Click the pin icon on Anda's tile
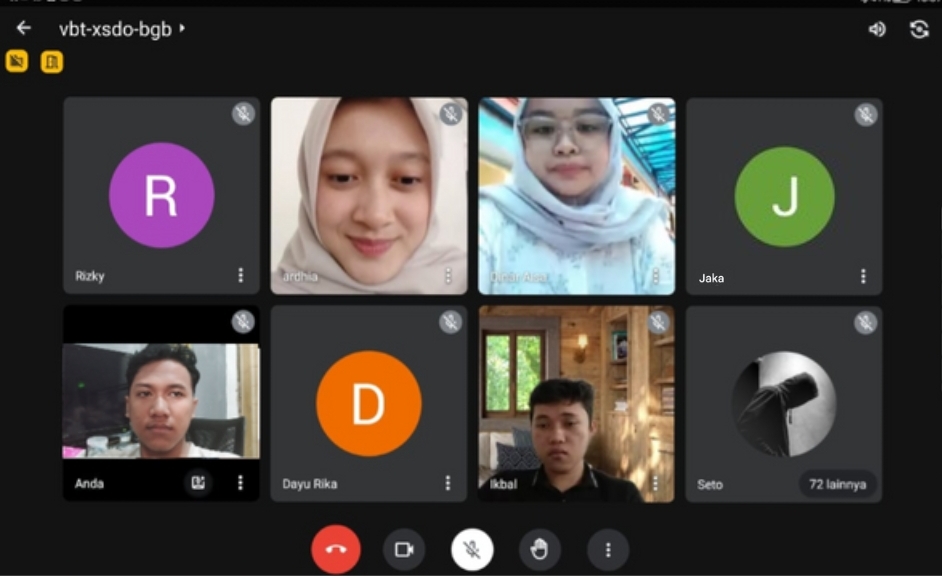Screen dimensions: 942x579 point(198,483)
